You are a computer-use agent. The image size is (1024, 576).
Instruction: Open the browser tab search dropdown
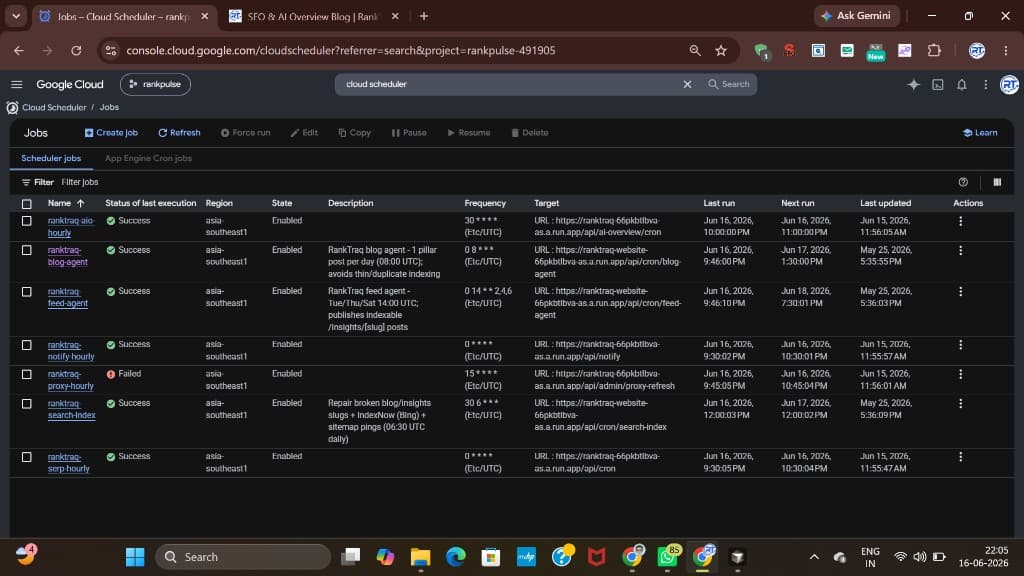tap(16, 16)
